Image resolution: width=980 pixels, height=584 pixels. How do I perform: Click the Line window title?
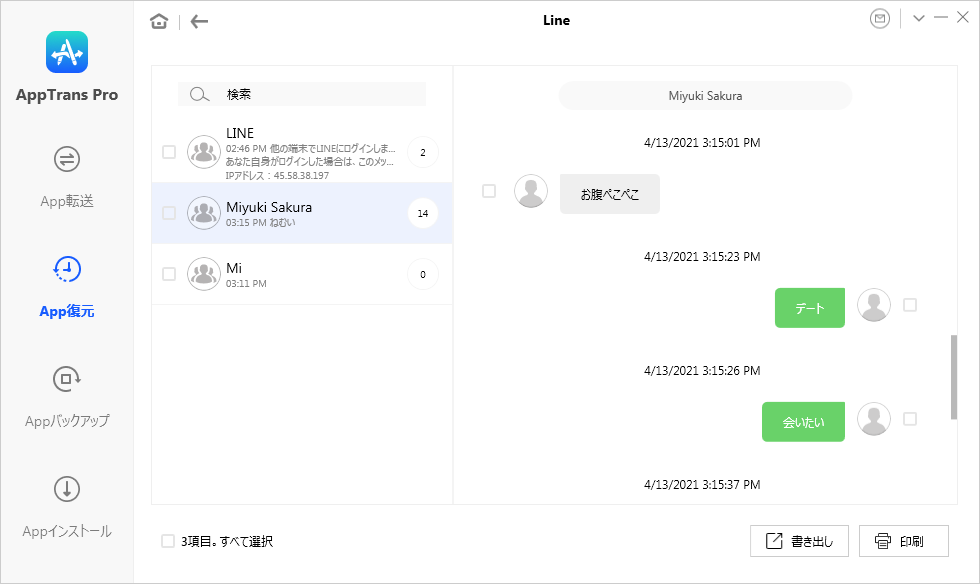[556, 20]
